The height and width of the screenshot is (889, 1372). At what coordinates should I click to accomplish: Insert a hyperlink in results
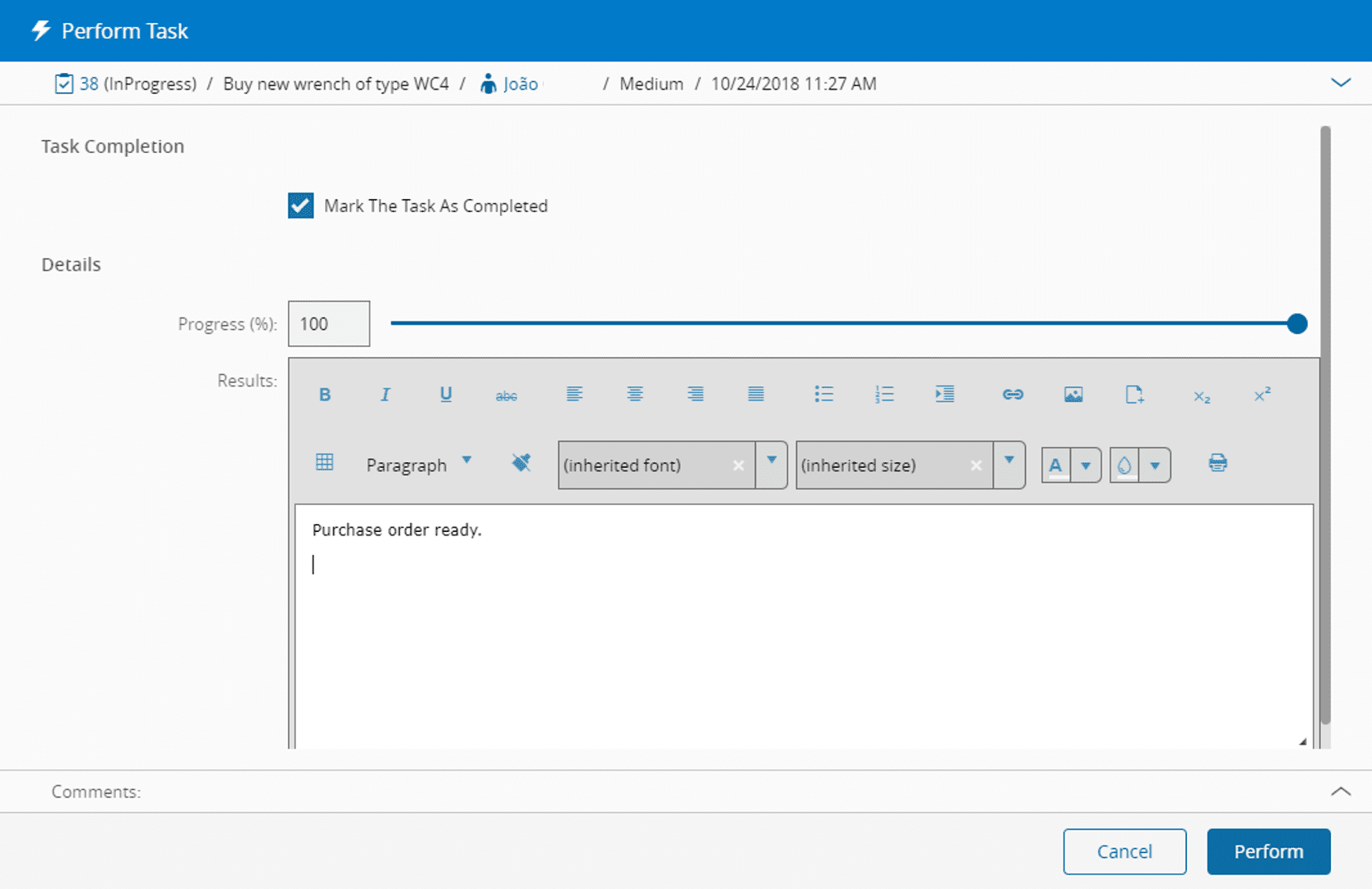1013,395
